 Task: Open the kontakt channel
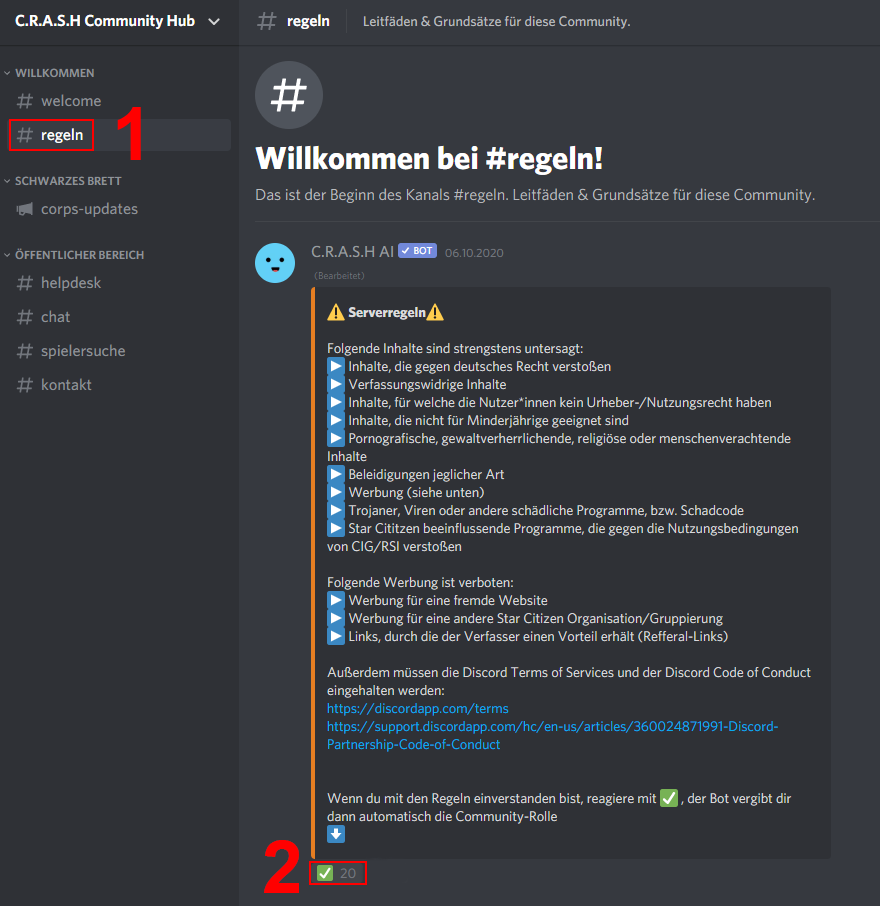click(119, 385)
